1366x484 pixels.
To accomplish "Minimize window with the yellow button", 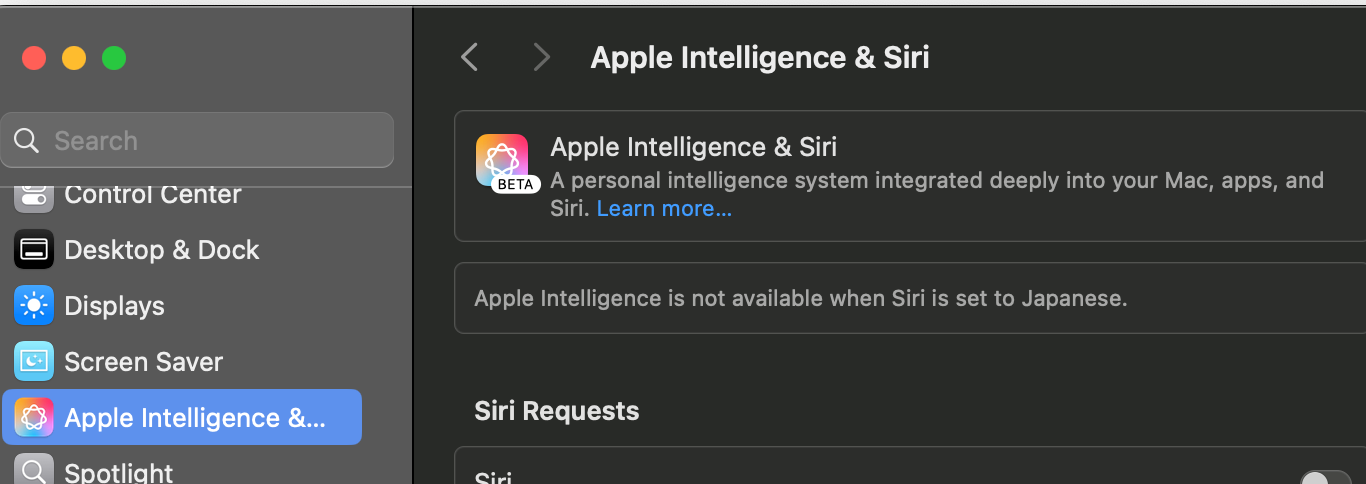I will [x=74, y=58].
